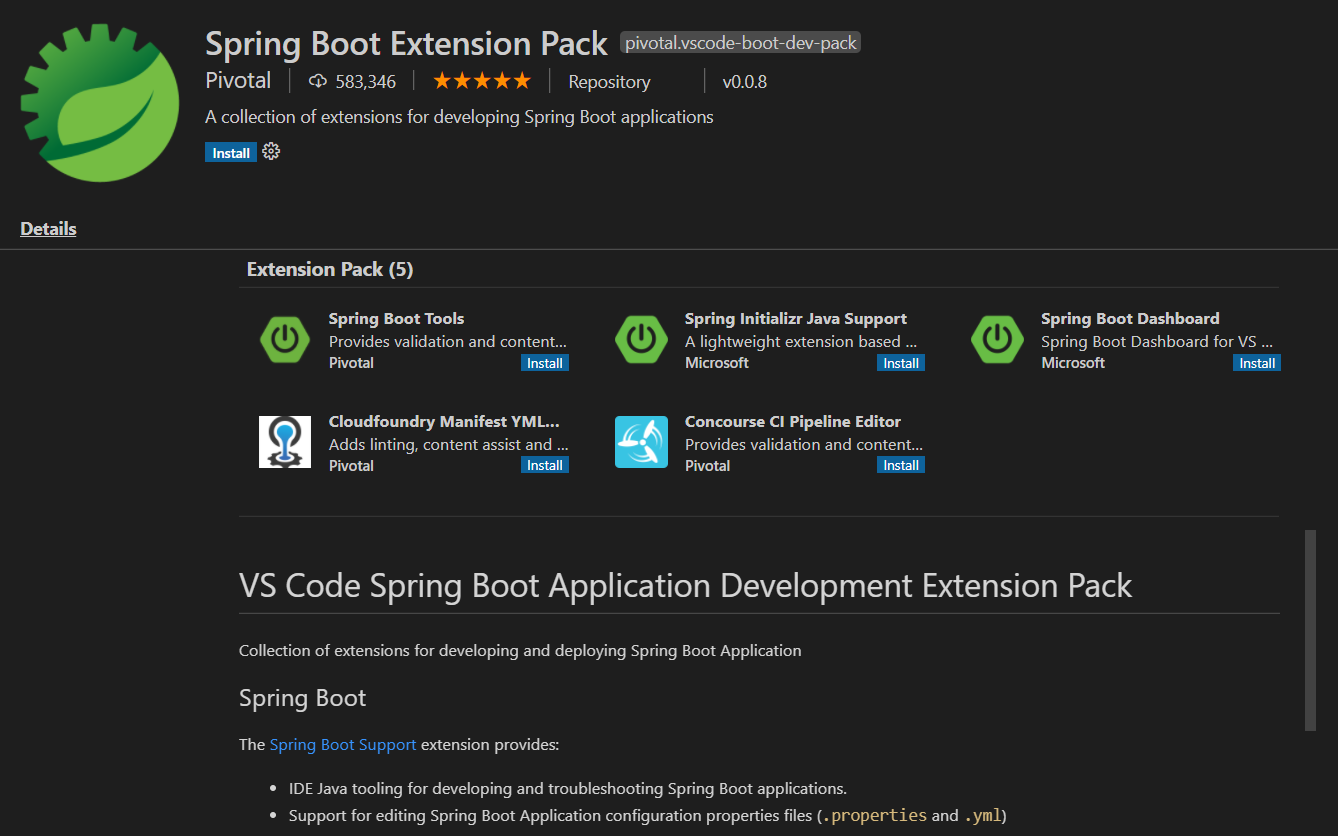This screenshot has height=836, width=1338.
Task: Open the Pivotal publisher link
Action: pos(238,81)
